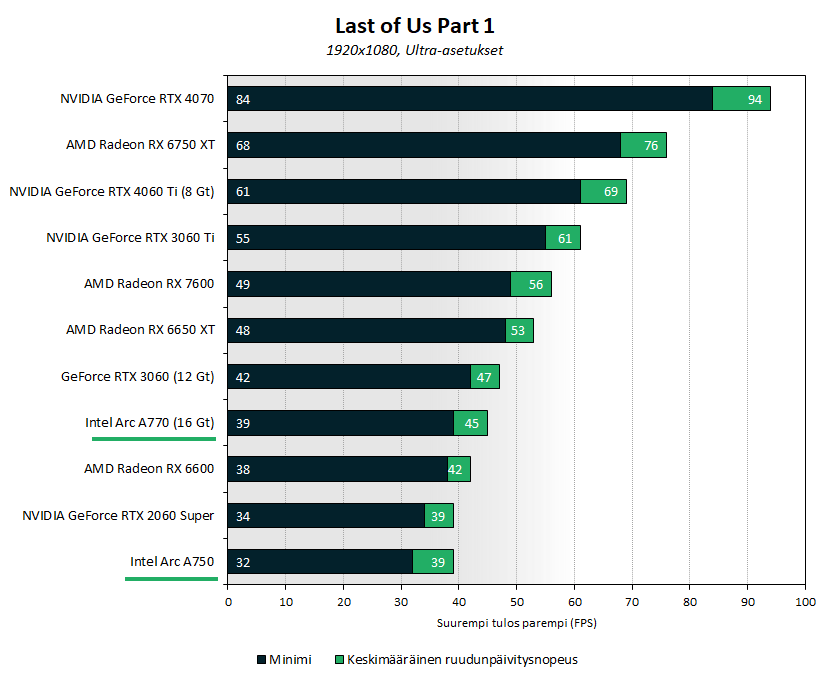Click the Arc A770 average value 45

(x=472, y=424)
